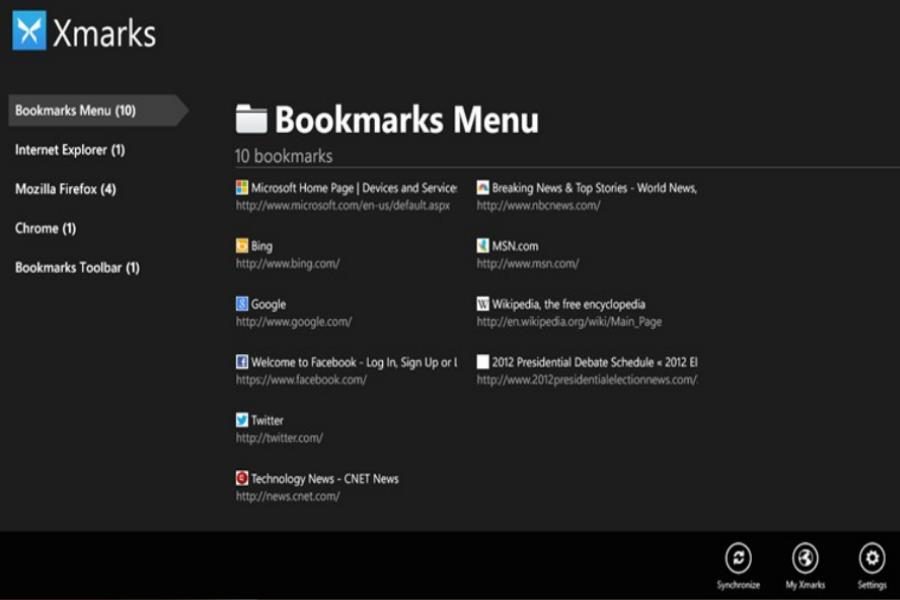Screen dimensions: 900x600
Task: Click the Synchronize icon in bottom bar
Action: [x=738, y=559]
